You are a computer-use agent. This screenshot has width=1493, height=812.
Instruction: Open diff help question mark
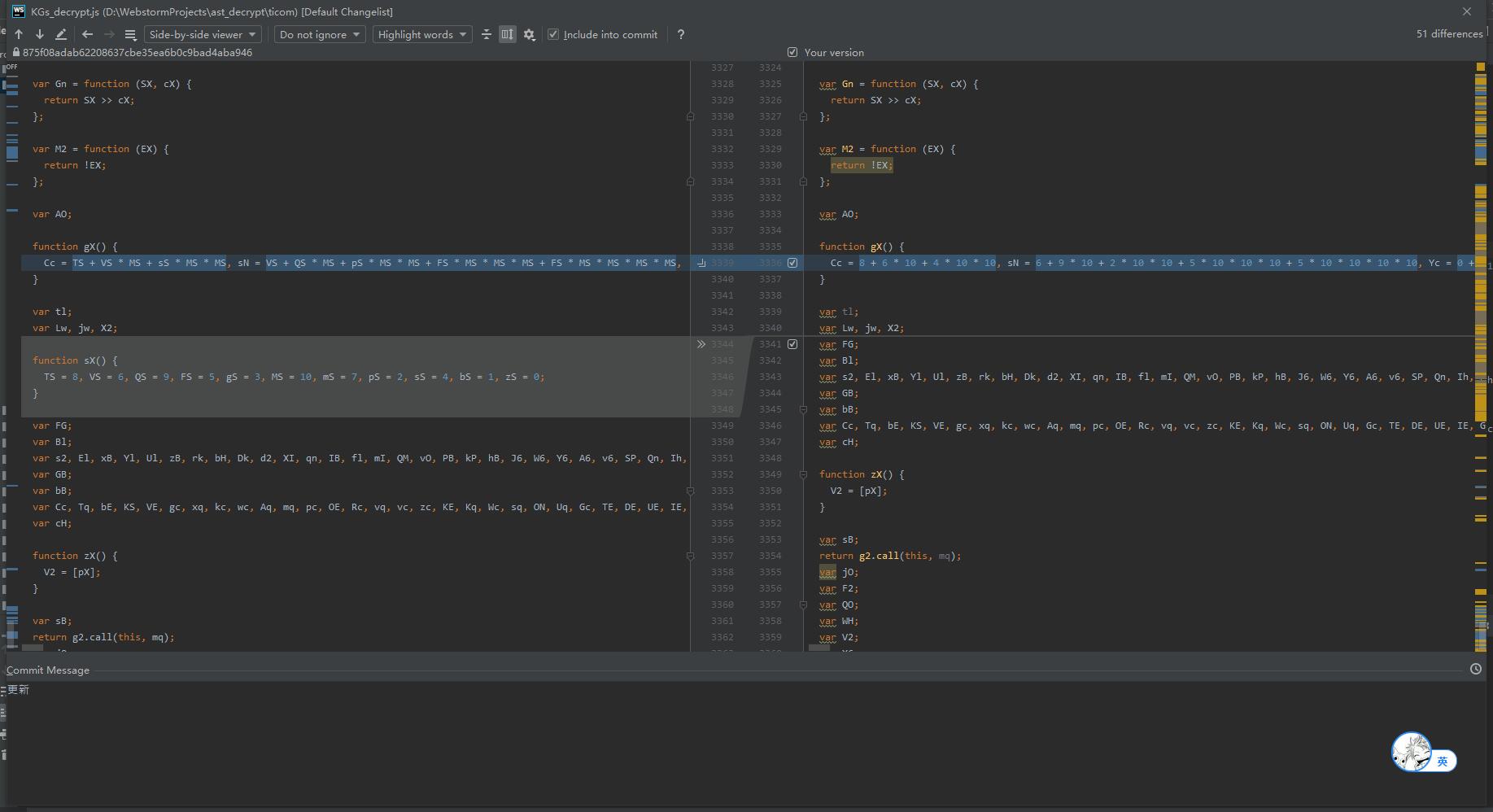point(681,34)
